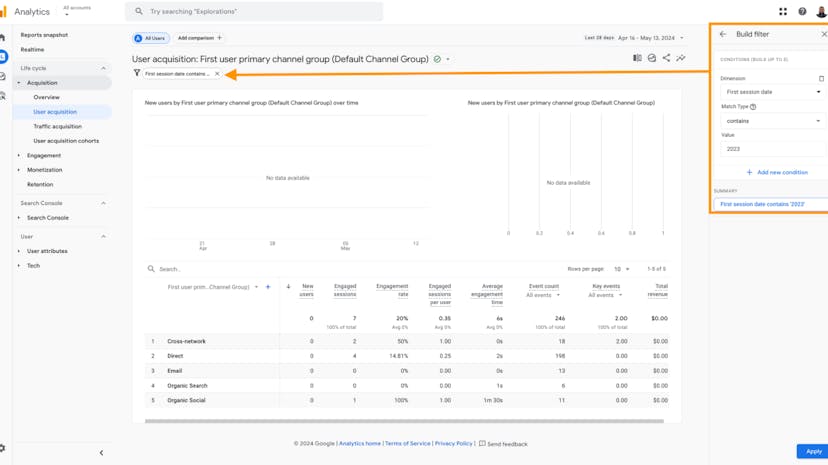This screenshot has height=465, width=828.
Task: Open the First session date dimension dropdown
Action: pos(774,92)
